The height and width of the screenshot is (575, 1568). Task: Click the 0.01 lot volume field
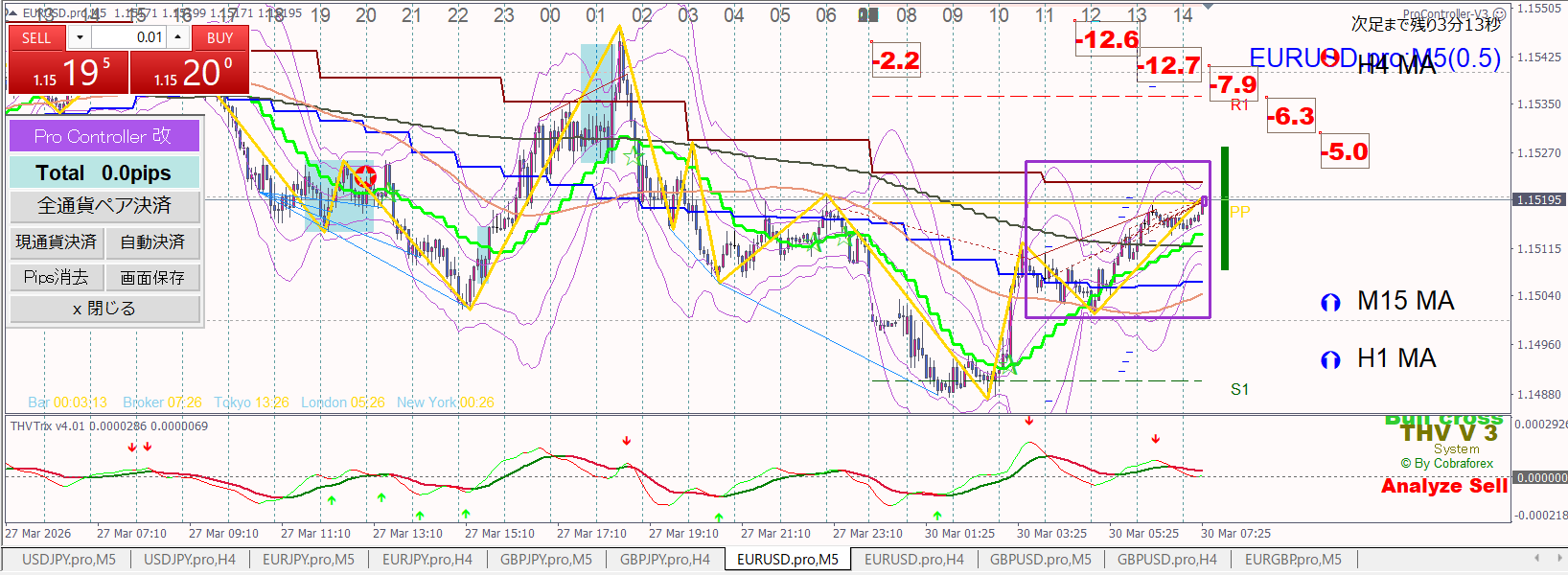[x=128, y=37]
